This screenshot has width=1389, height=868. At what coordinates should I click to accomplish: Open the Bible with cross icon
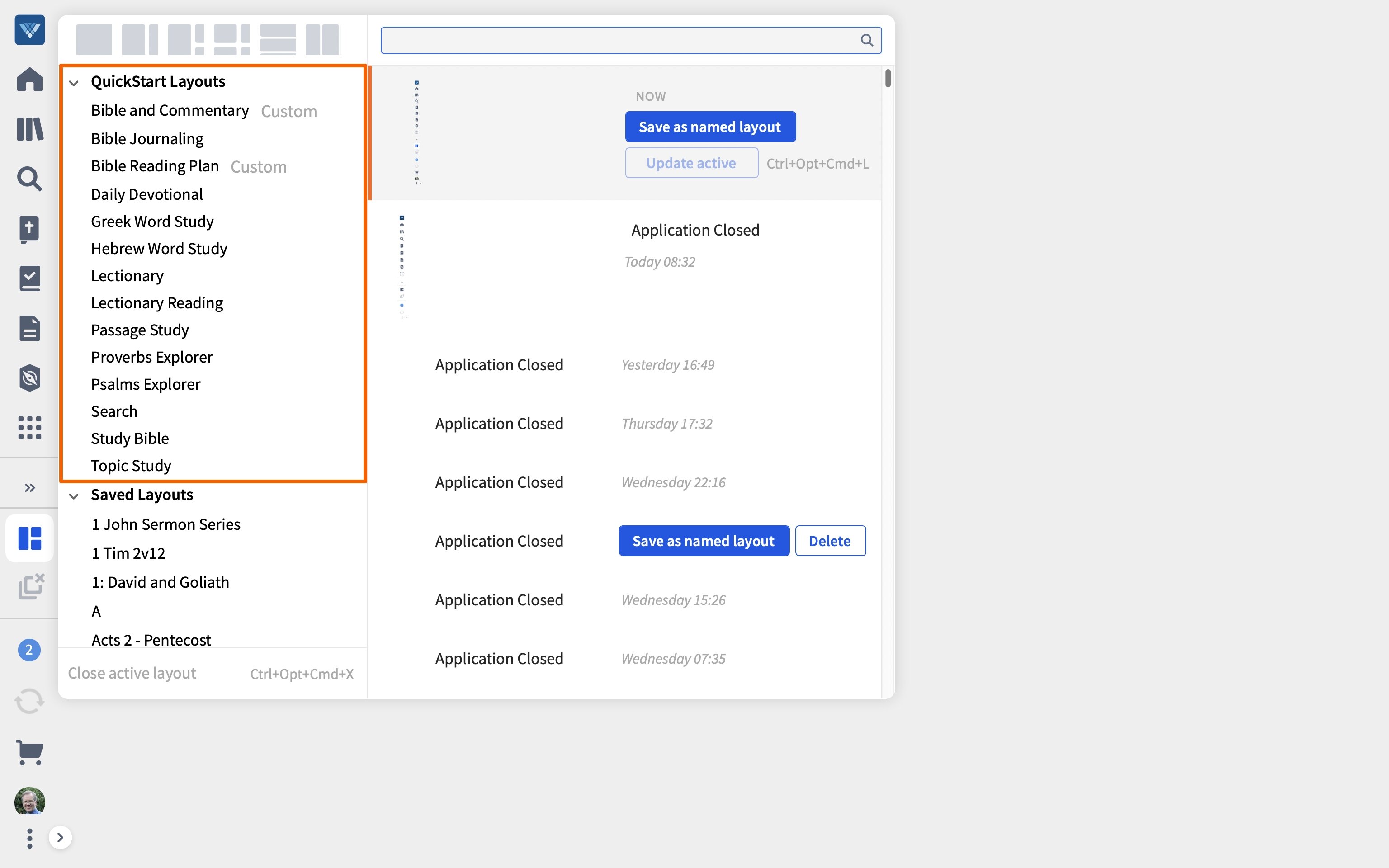click(x=29, y=229)
